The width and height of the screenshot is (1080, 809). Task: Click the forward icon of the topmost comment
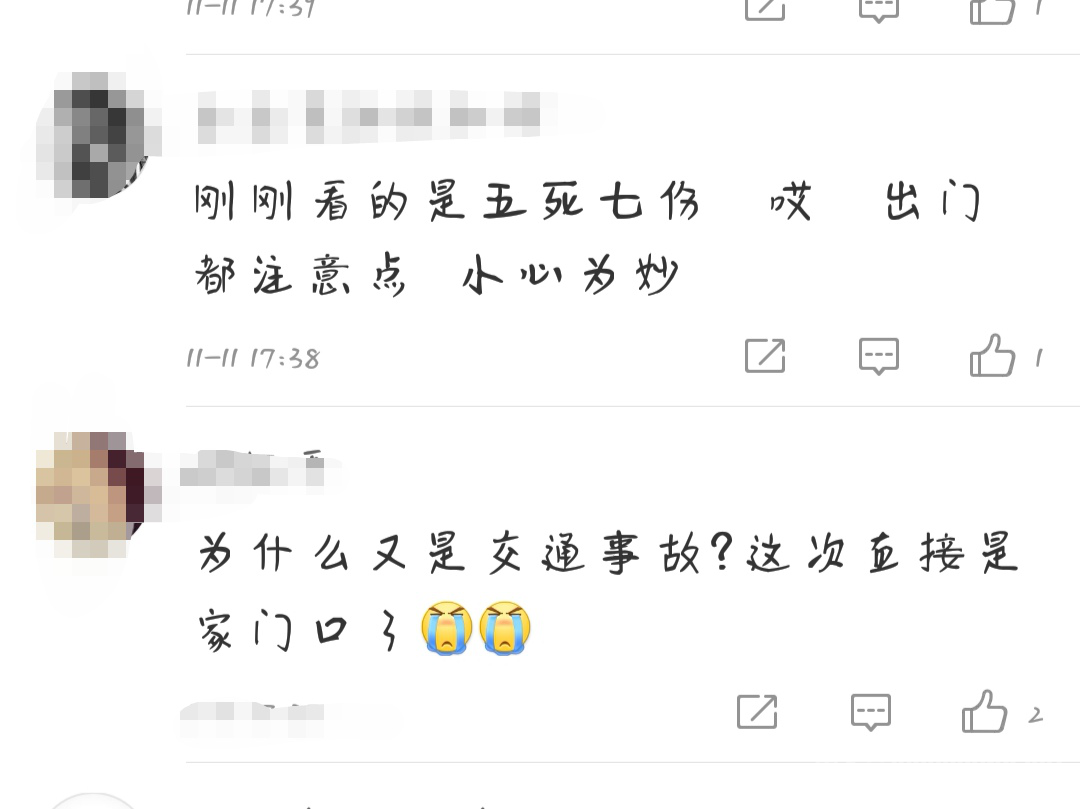point(765,10)
